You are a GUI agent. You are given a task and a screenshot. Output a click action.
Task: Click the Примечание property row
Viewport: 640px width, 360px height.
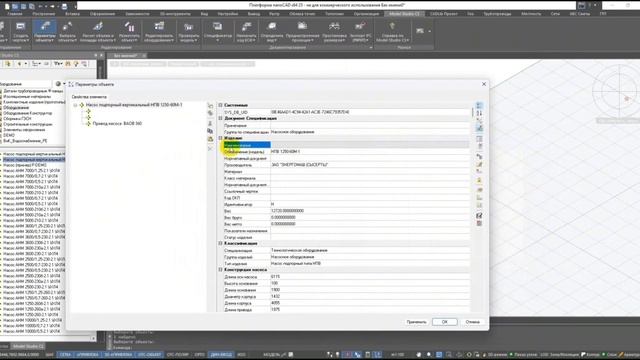[346, 125]
